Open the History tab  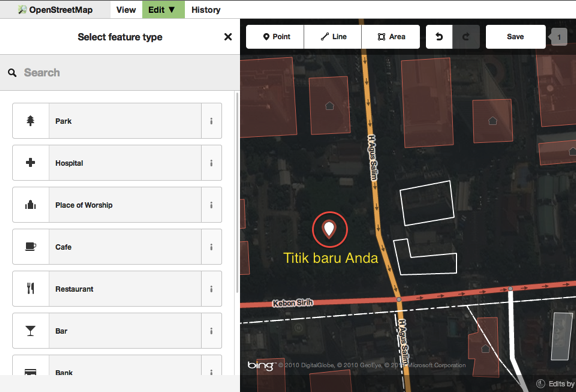click(206, 10)
